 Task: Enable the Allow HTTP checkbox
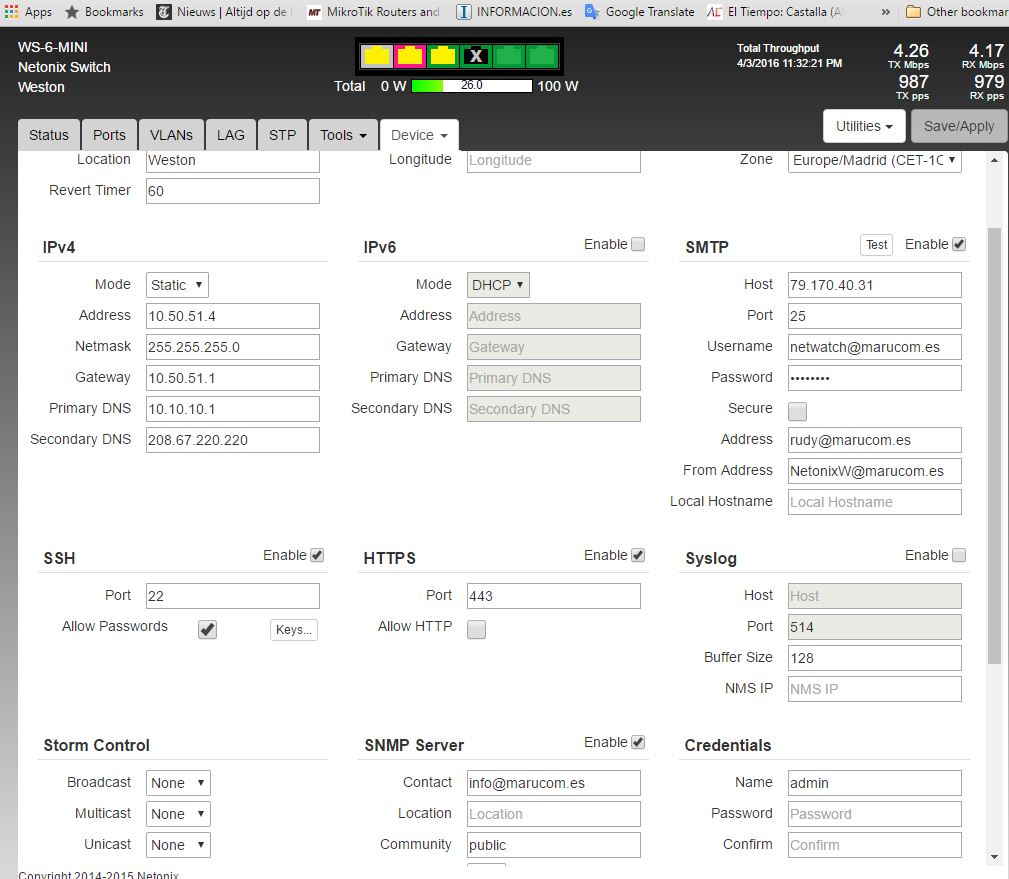click(477, 629)
